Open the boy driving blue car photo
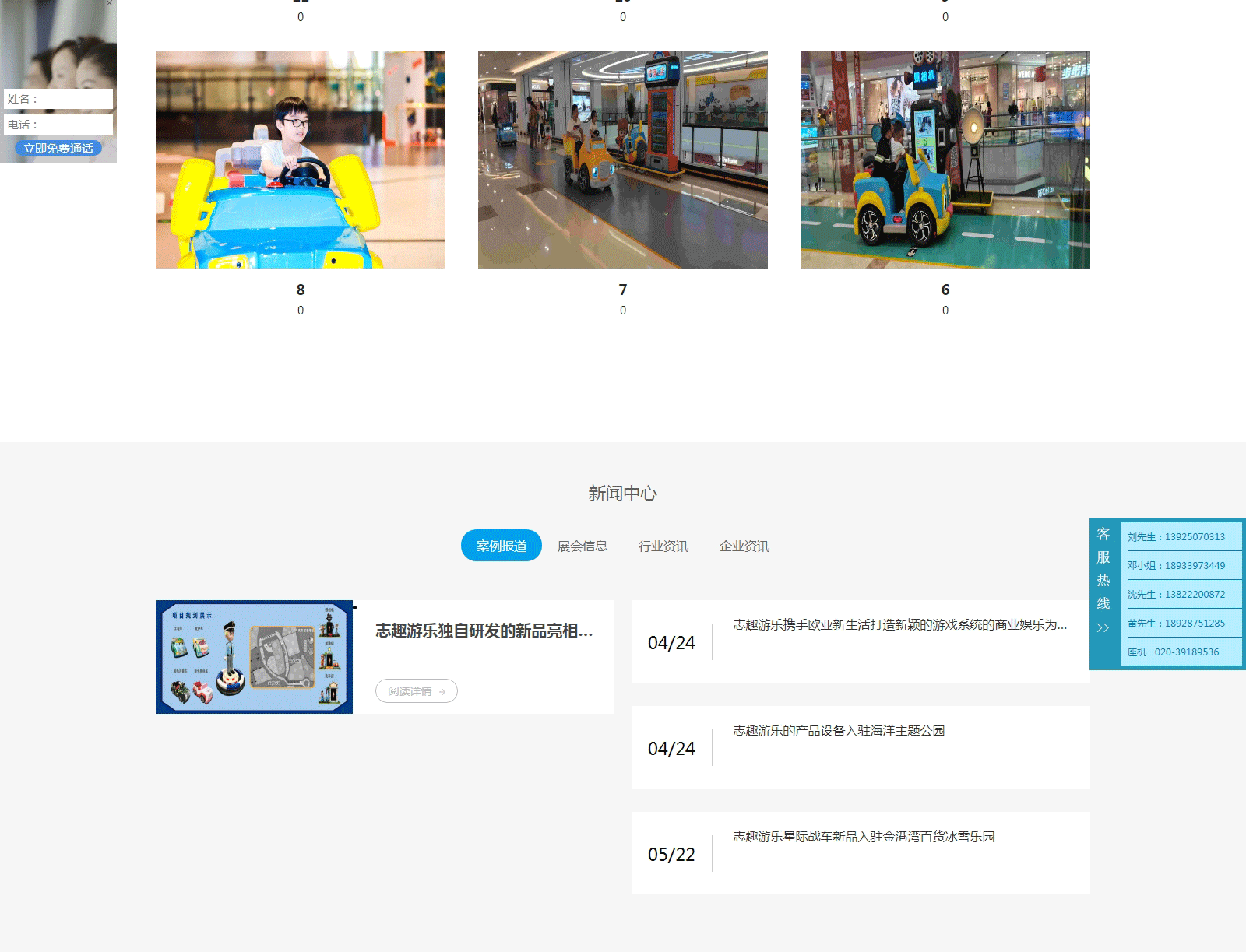The width and height of the screenshot is (1246, 952). tap(301, 160)
